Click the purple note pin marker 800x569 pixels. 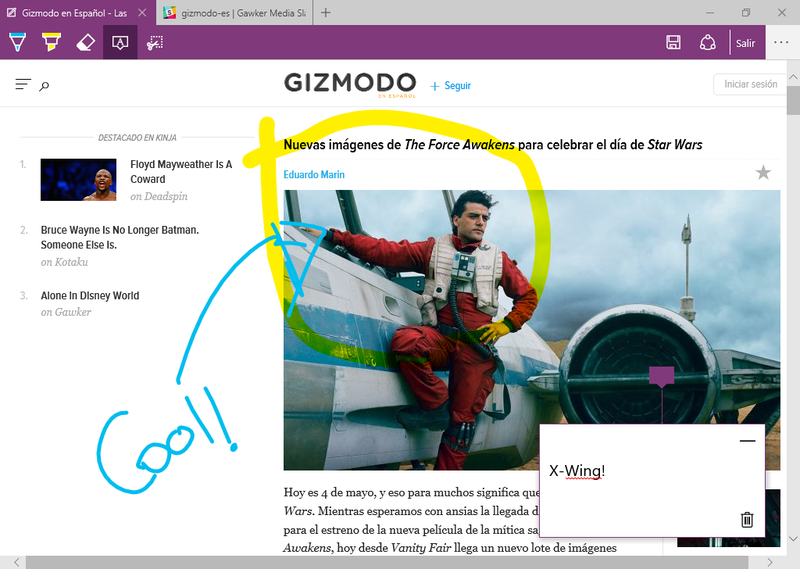[662, 376]
